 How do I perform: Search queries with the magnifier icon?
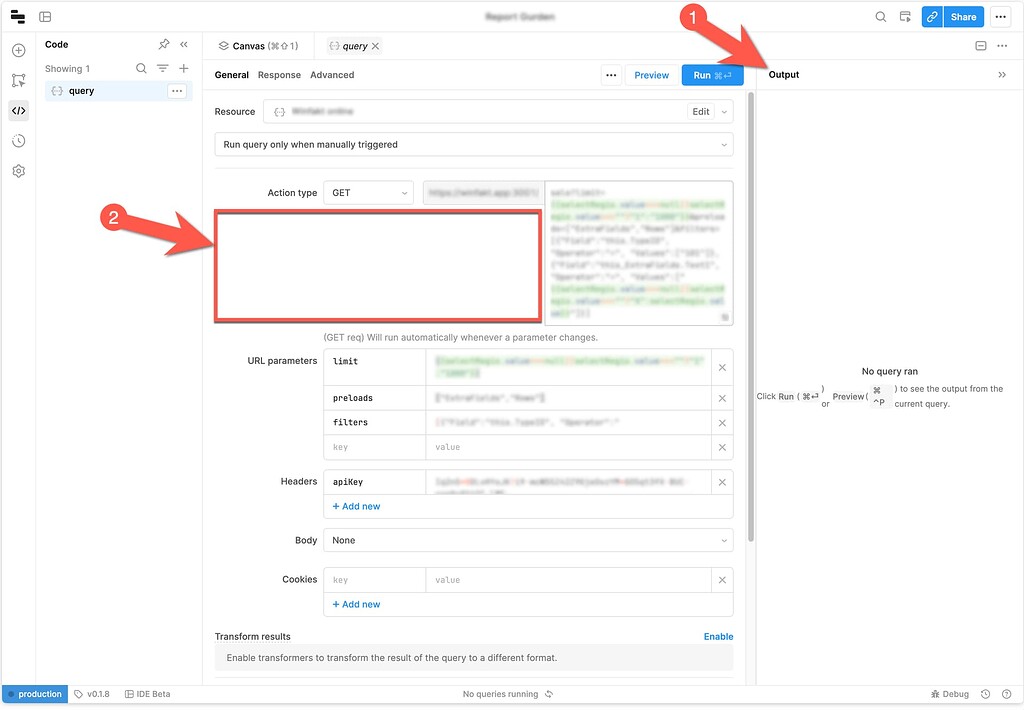click(x=140, y=68)
